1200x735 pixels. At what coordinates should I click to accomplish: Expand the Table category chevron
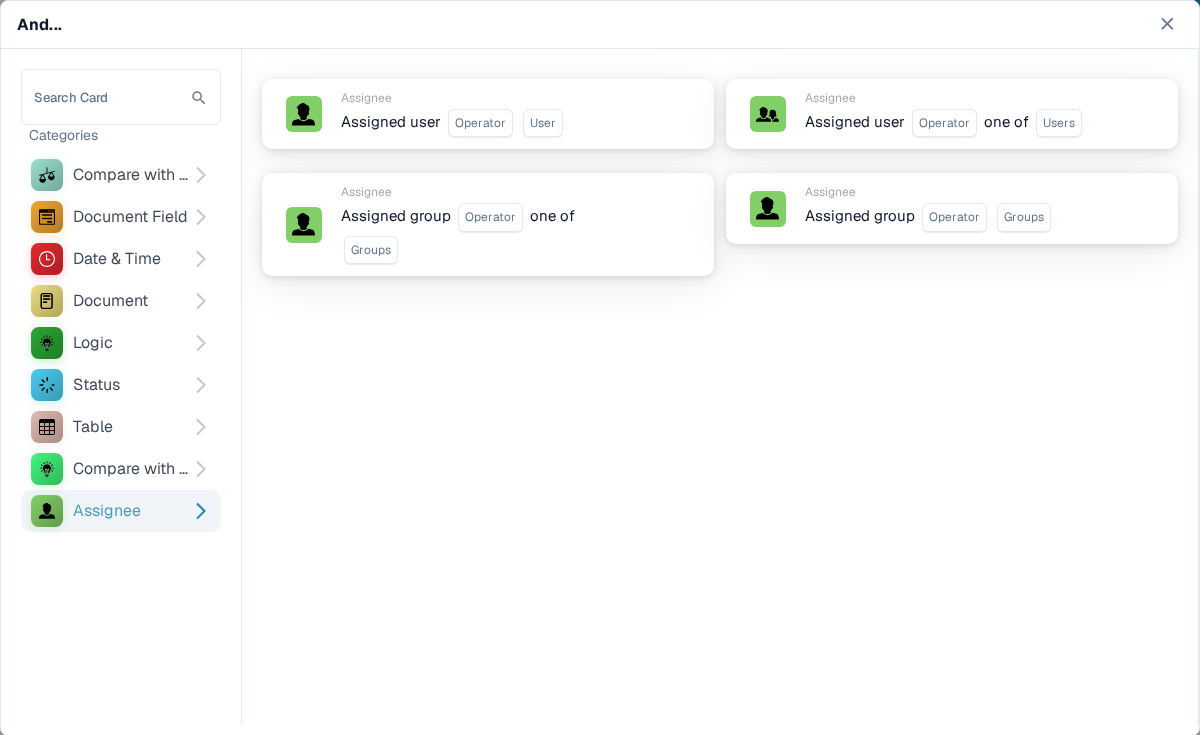200,427
